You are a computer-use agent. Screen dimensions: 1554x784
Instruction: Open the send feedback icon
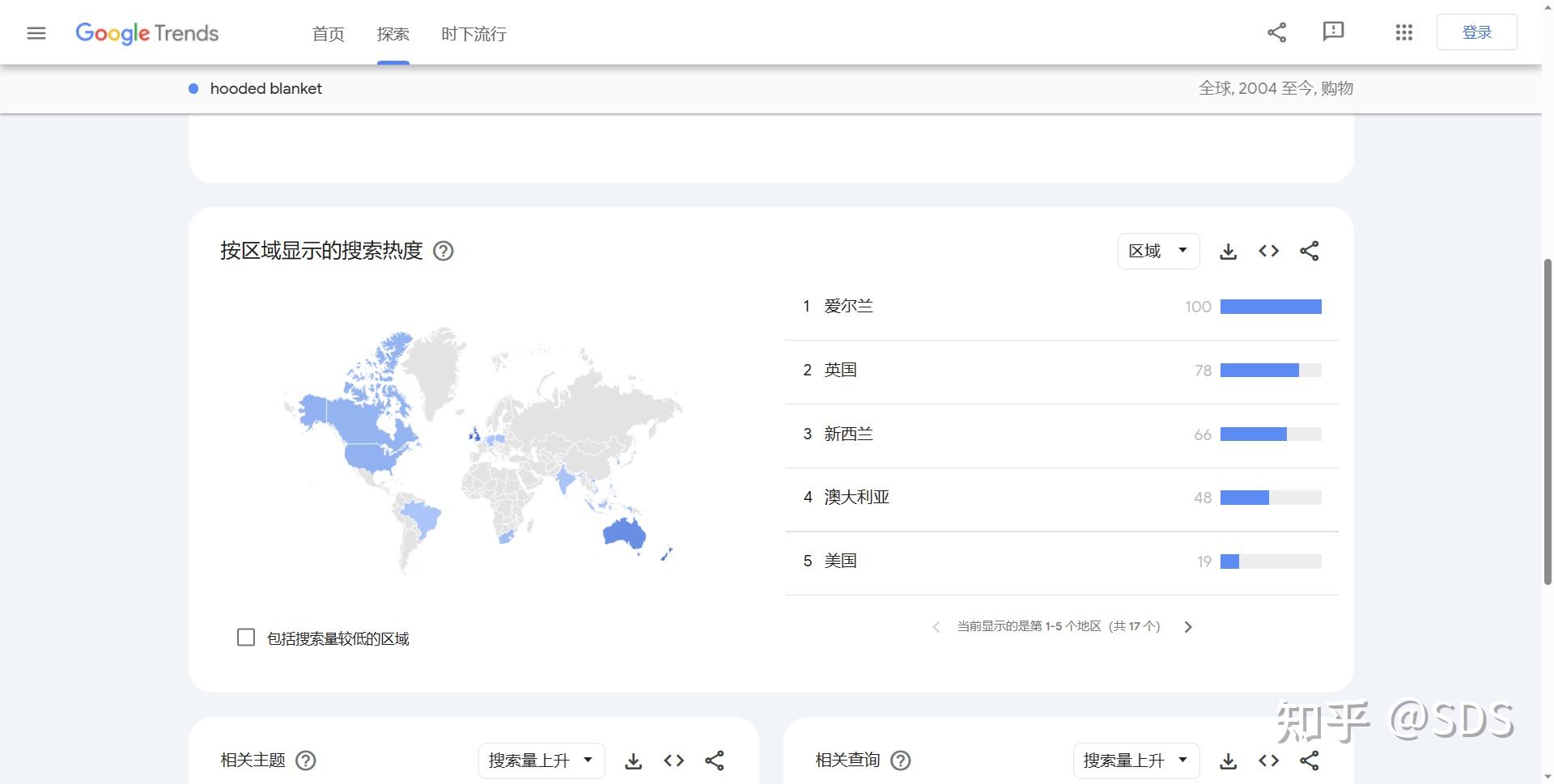click(1333, 32)
